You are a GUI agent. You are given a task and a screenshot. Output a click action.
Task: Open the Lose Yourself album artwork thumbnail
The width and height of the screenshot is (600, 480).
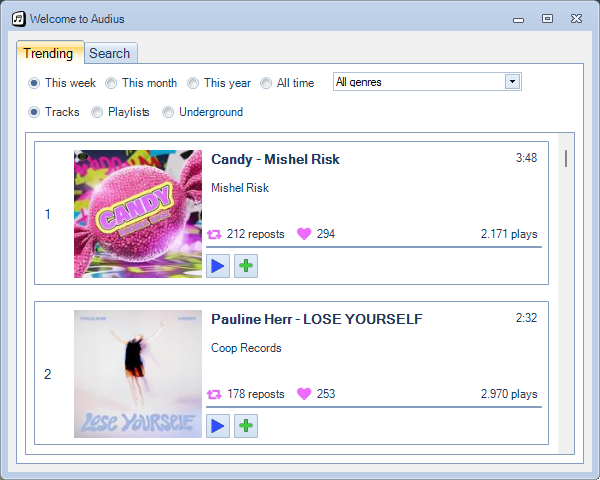[x=138, y=374]
